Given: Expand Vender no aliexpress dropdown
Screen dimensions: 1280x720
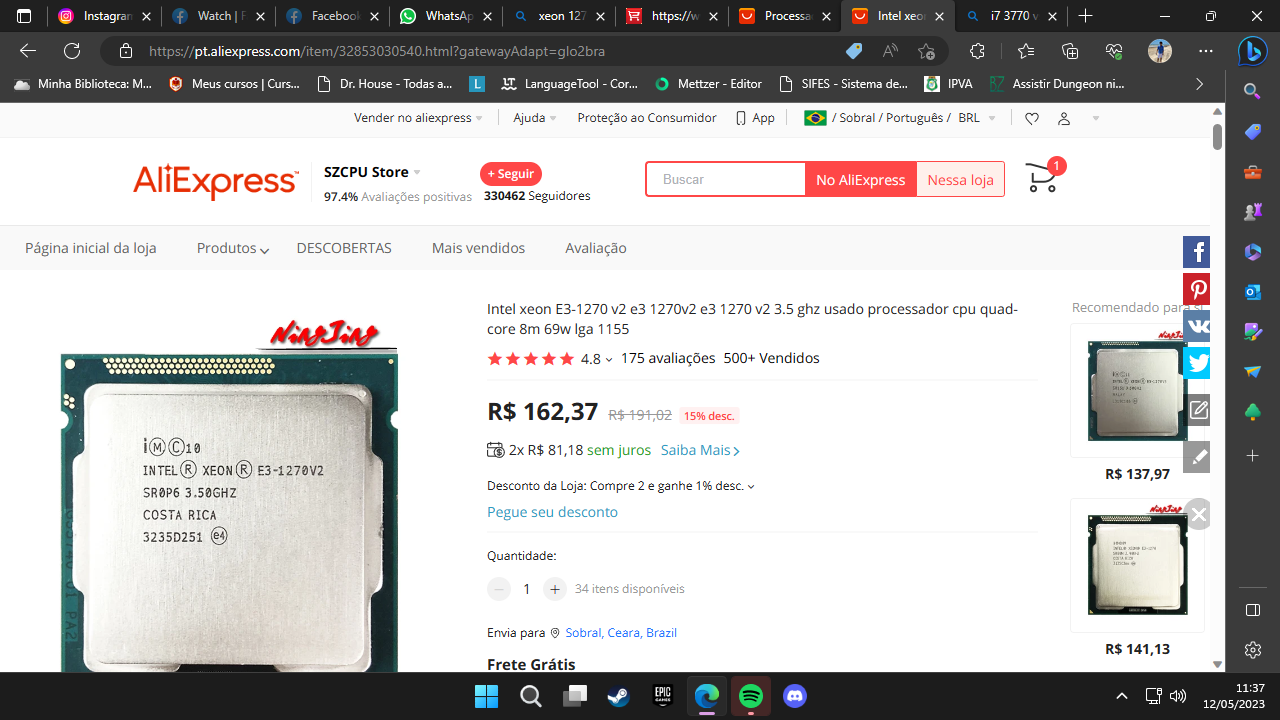Looking at the screenshot, I should coord(418,118).
